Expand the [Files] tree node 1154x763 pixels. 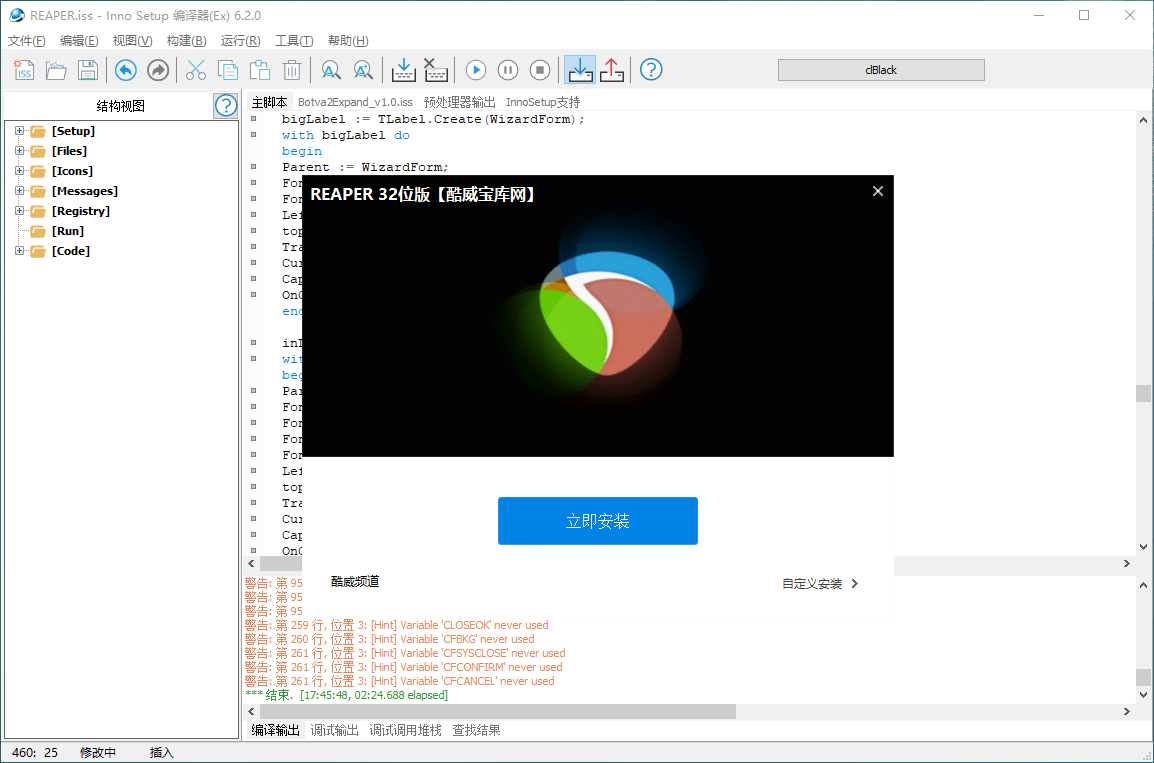tap(20, 151)
